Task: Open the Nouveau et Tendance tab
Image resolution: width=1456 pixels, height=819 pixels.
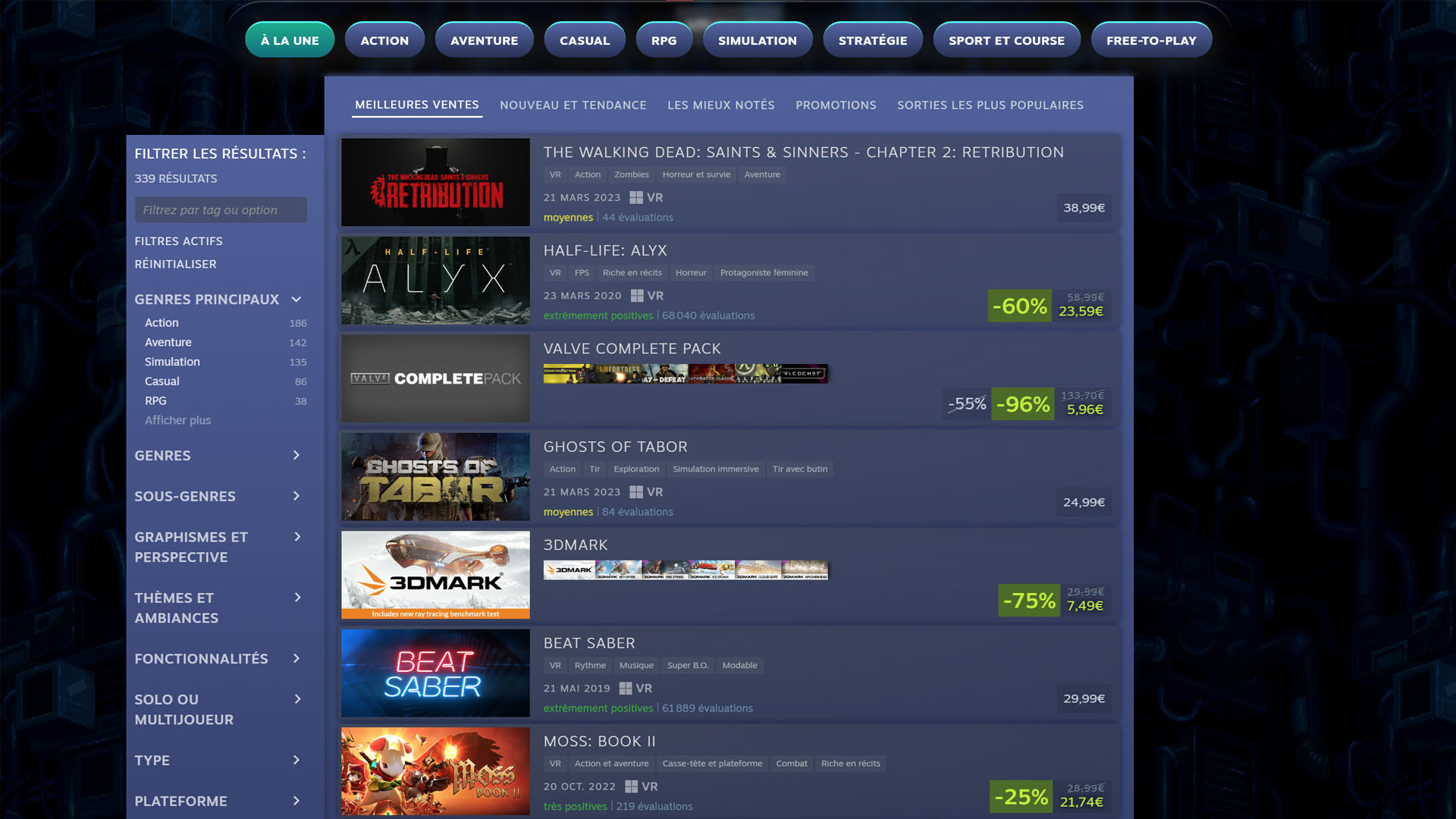Action: (573, 105)
